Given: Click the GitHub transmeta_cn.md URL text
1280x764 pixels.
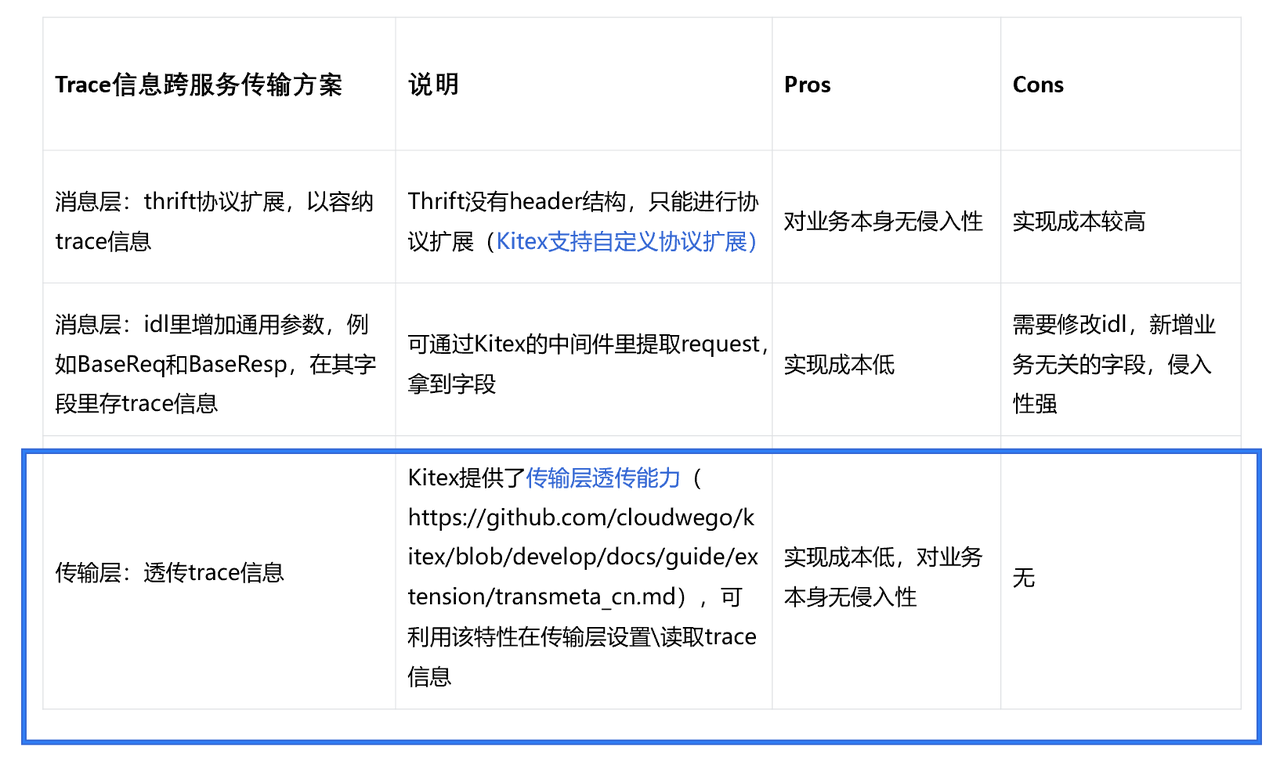Looking at the screenshot, I should coord(580,557).
